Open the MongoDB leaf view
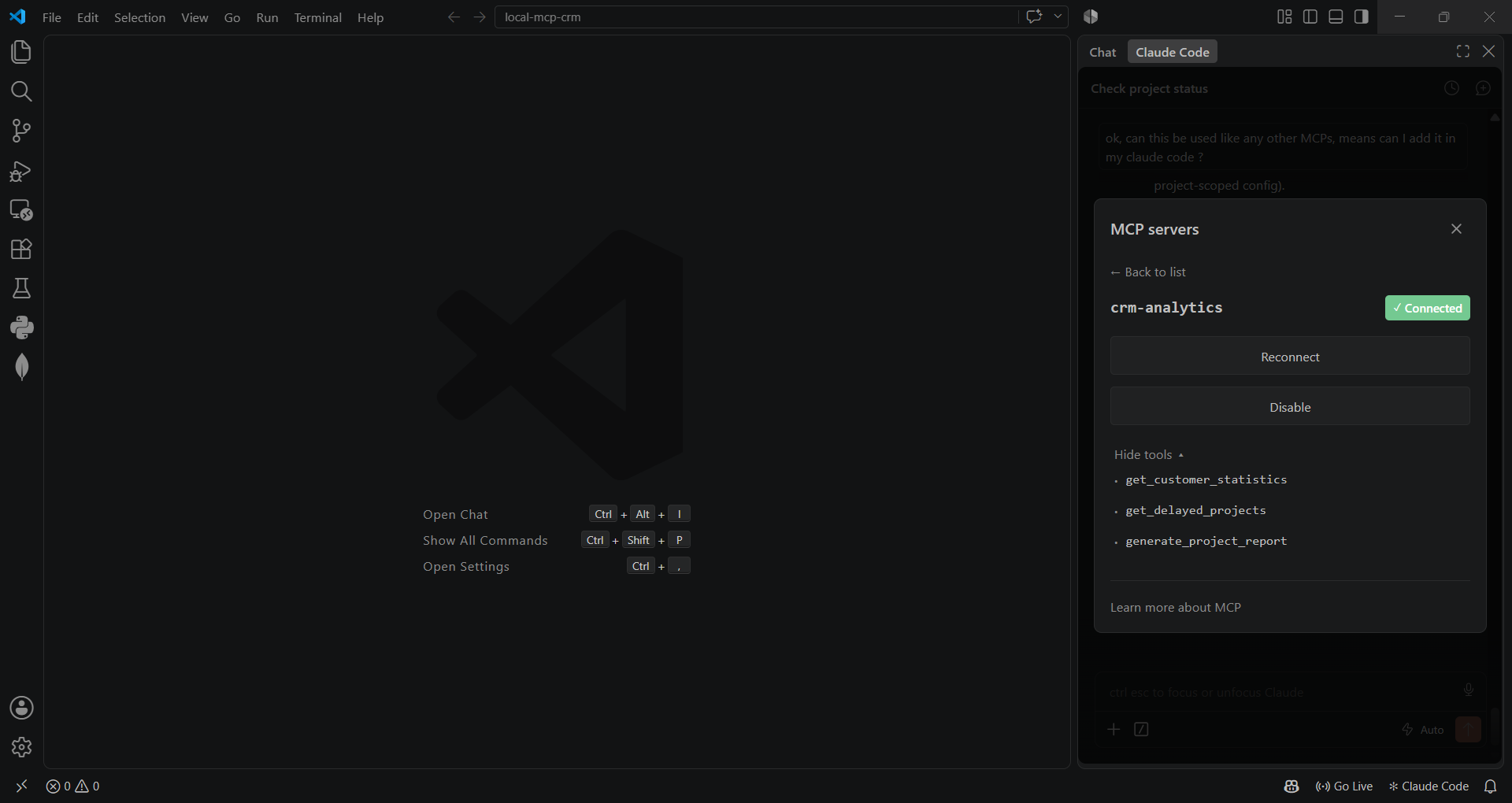This screenshot has width=1512, height=803. [21, 367]
